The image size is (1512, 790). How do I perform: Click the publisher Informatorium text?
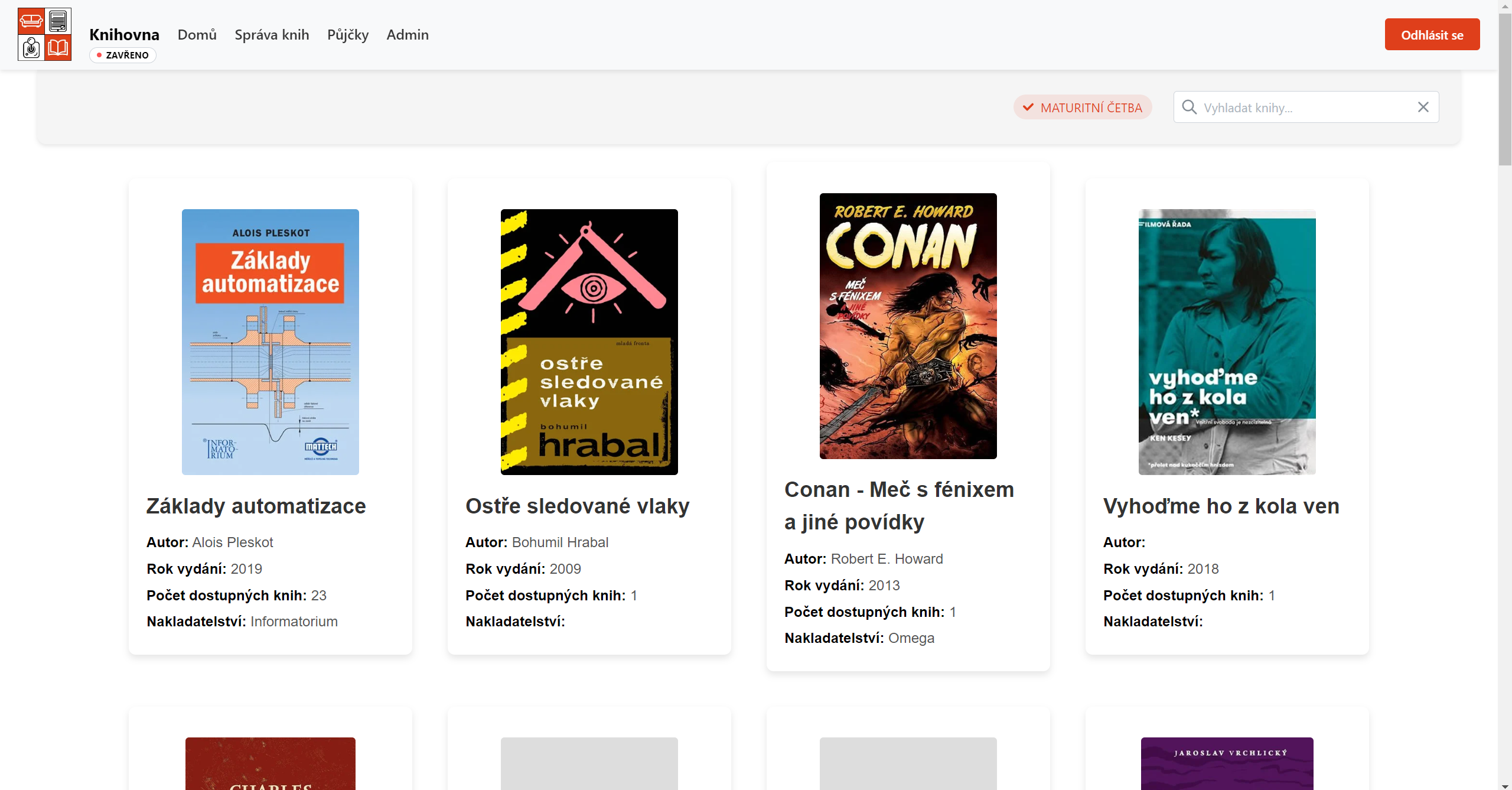coord(294,622)
